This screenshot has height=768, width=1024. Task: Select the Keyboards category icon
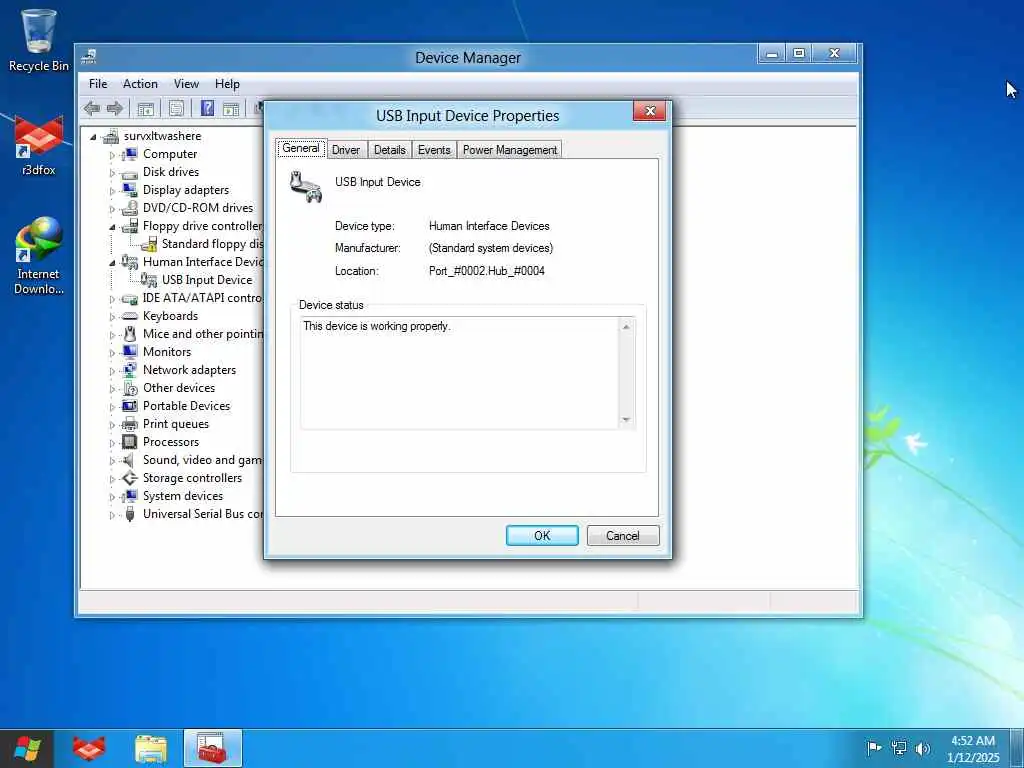[130, 316]
